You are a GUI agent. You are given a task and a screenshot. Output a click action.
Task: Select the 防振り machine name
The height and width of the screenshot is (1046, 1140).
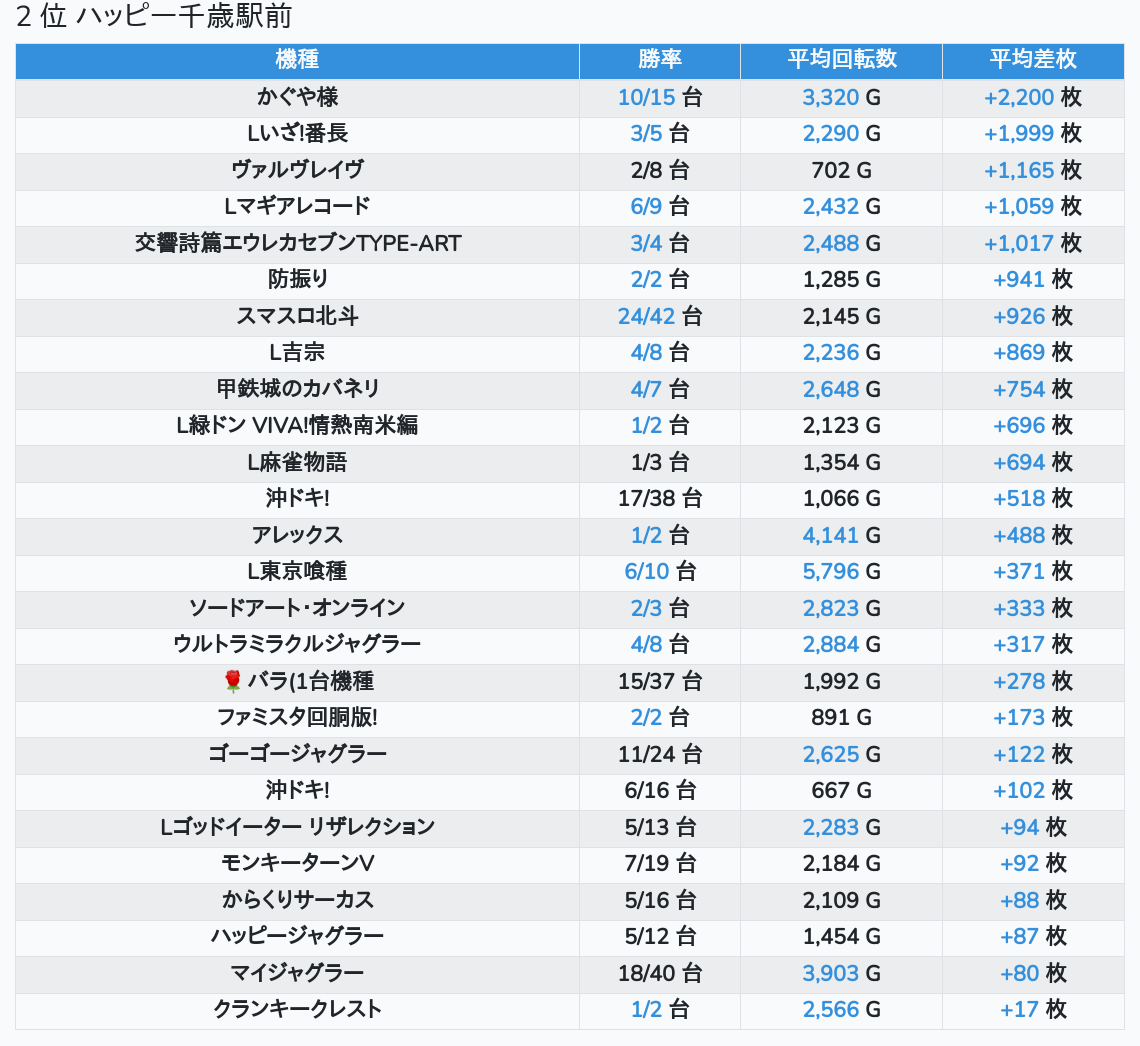tap(297, 279)
